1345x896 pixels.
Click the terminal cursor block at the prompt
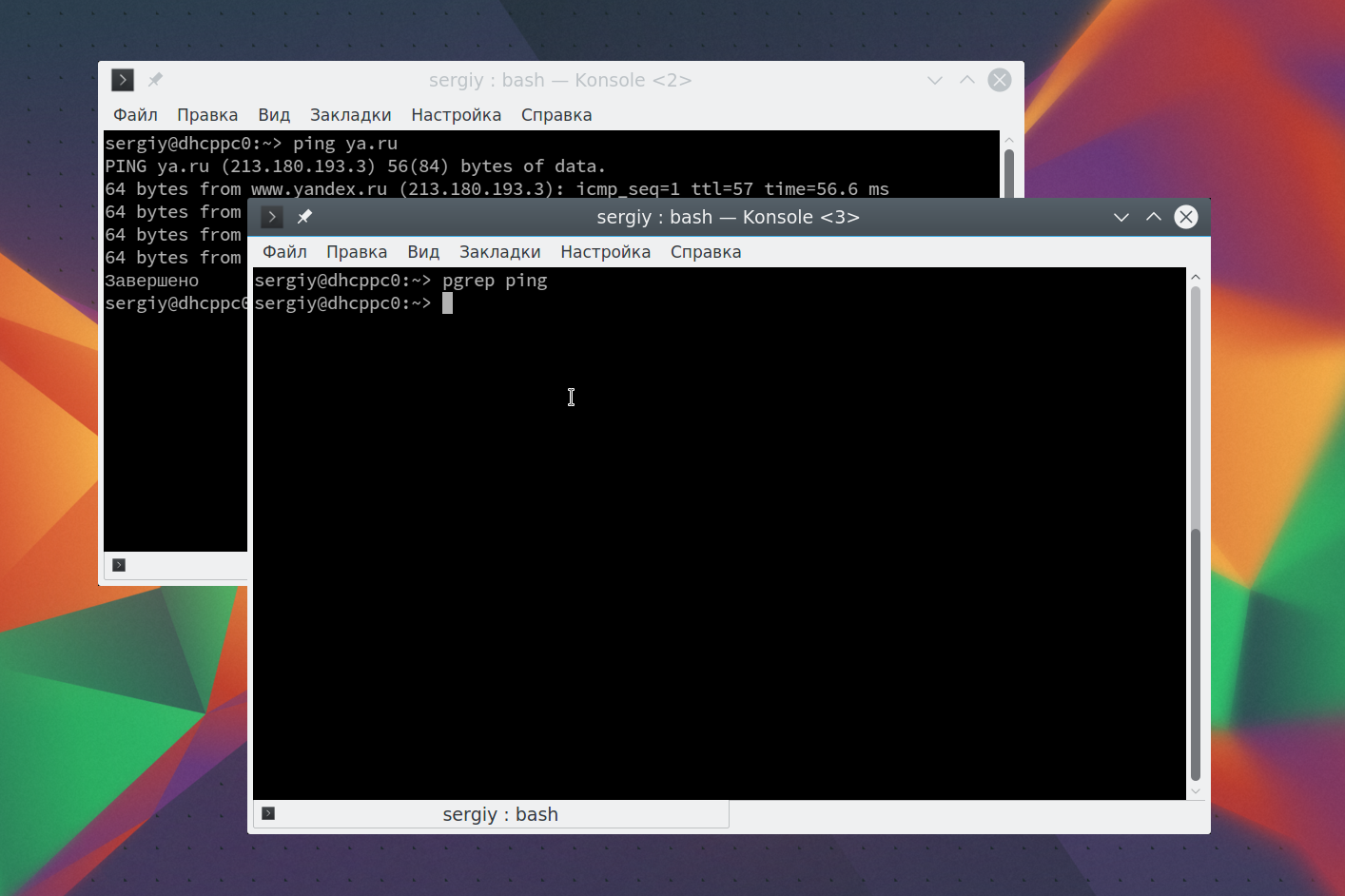tap(447, 303)
